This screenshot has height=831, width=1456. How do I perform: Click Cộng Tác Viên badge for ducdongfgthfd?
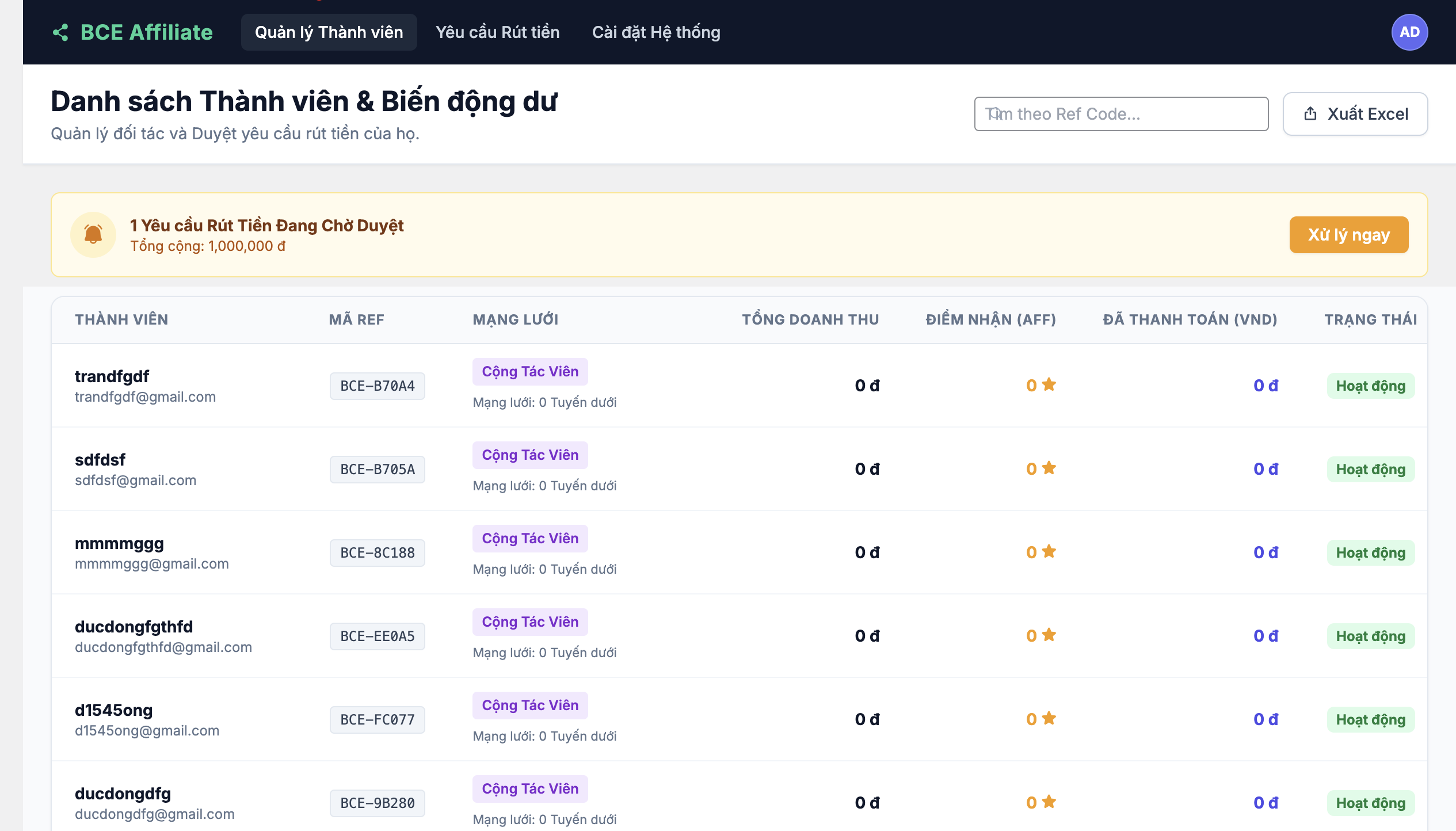pos(530,622)
